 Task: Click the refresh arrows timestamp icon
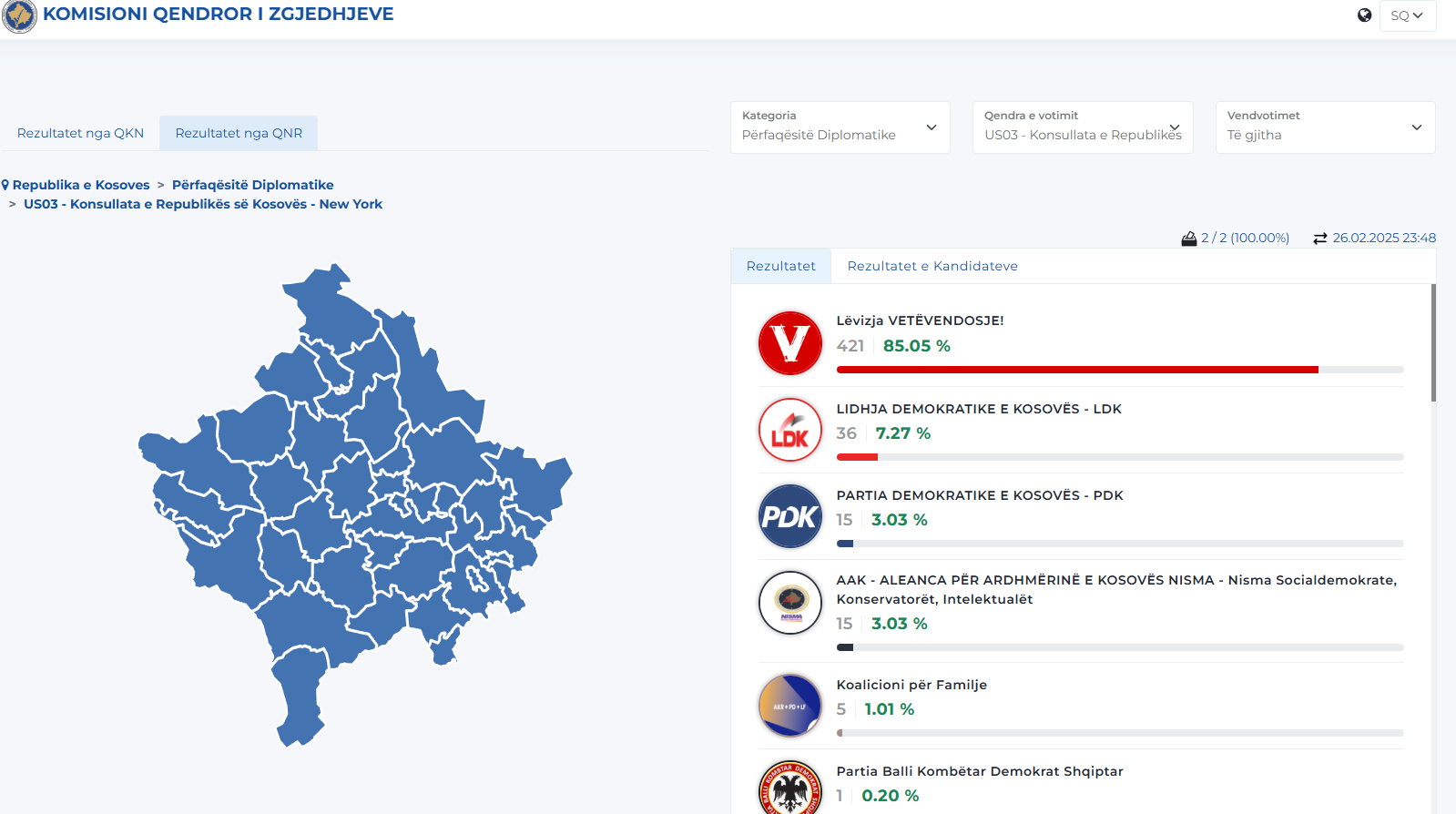pos(1320,239)
